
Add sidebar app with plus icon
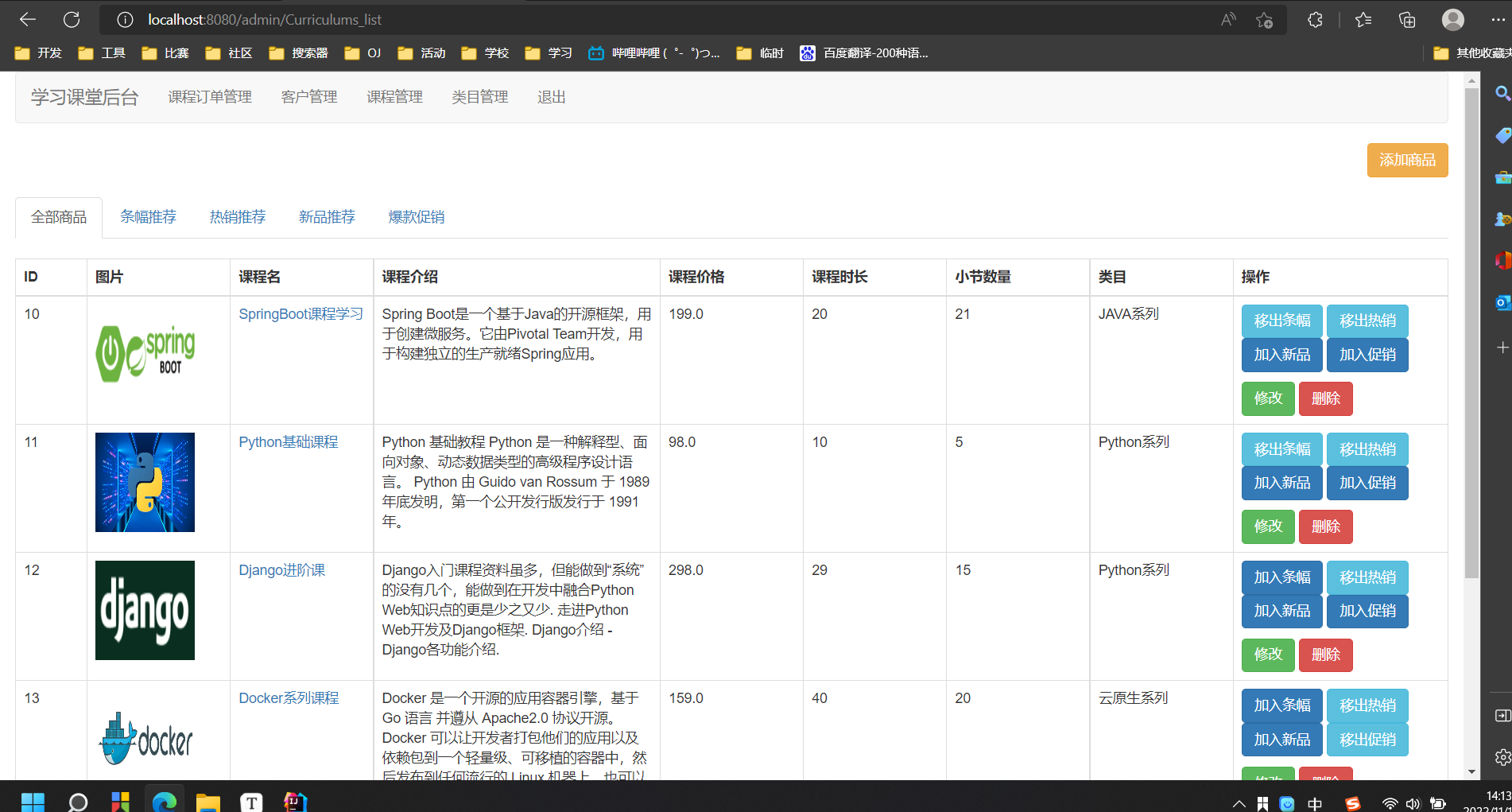tap(1502, 348)
